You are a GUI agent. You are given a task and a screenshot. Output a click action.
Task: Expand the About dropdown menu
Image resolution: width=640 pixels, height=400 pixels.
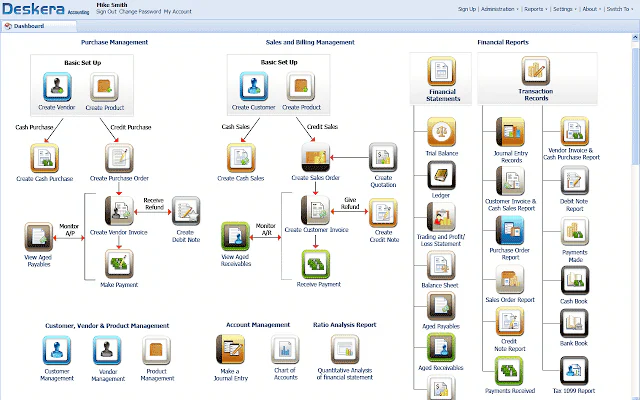pos(591,9)
